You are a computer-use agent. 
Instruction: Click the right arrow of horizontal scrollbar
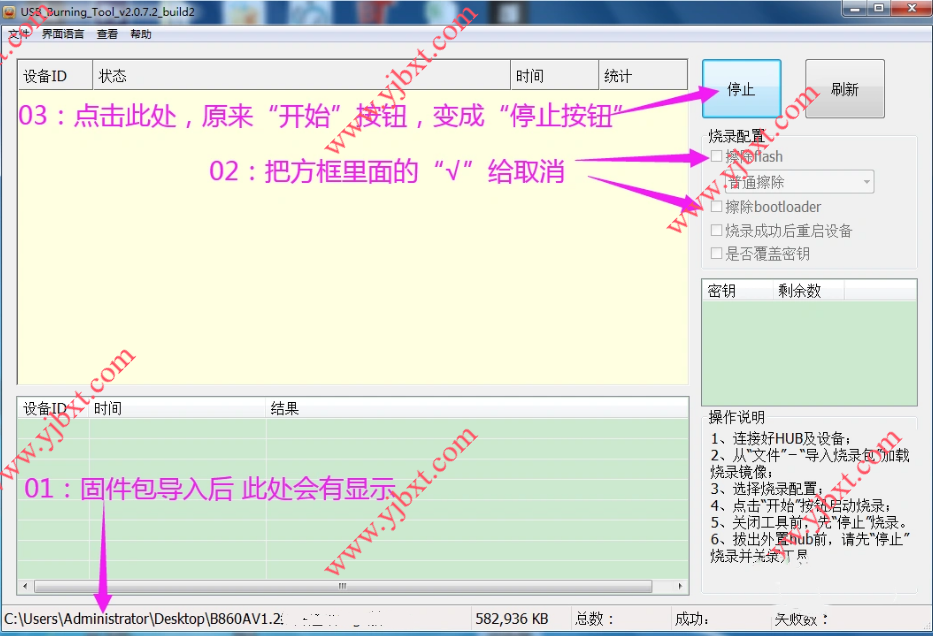pyautogui.click(x=680, y=586)
